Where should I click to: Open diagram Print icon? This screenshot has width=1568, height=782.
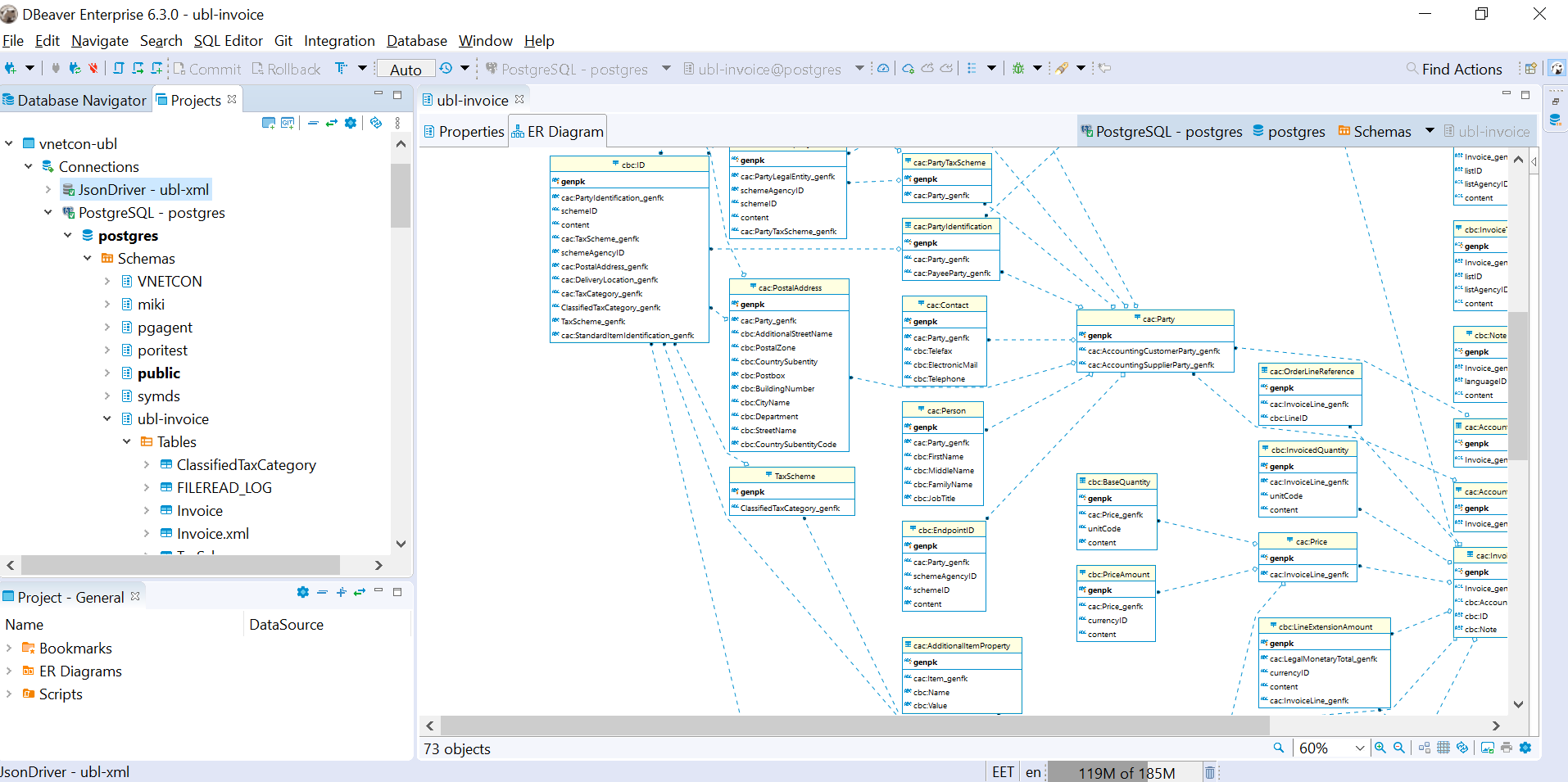point(1507,748)
